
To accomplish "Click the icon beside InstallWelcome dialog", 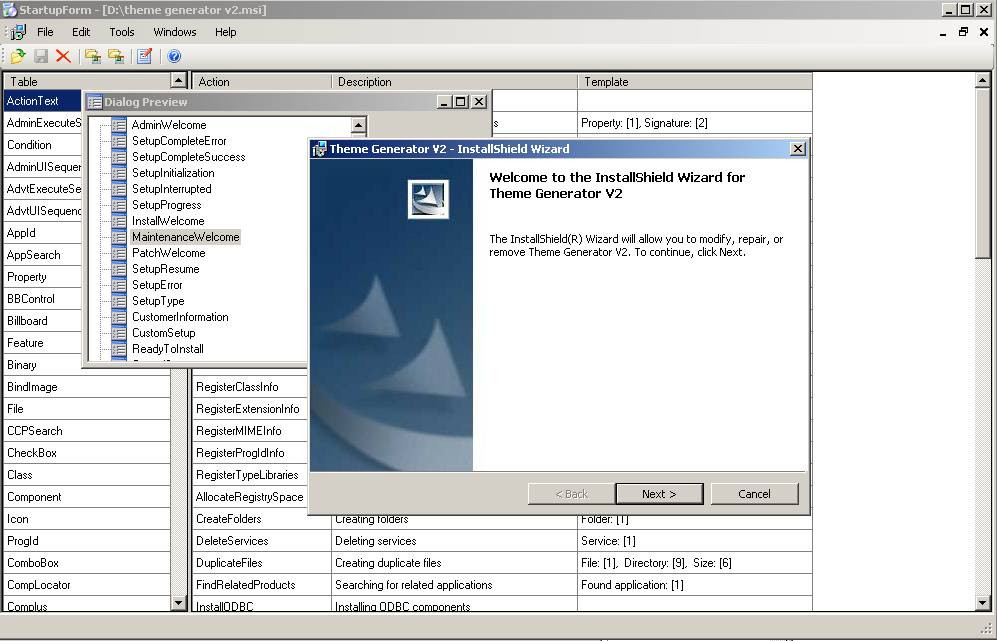I will point(119,221).
